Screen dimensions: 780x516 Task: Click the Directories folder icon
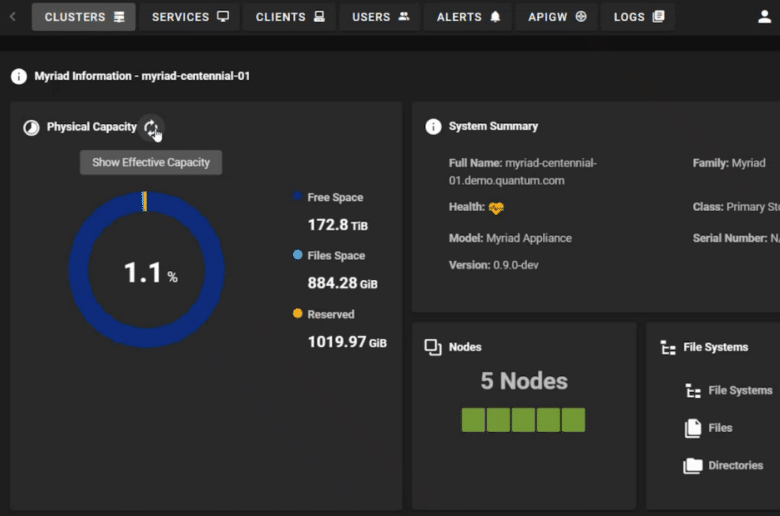[692, 466]
